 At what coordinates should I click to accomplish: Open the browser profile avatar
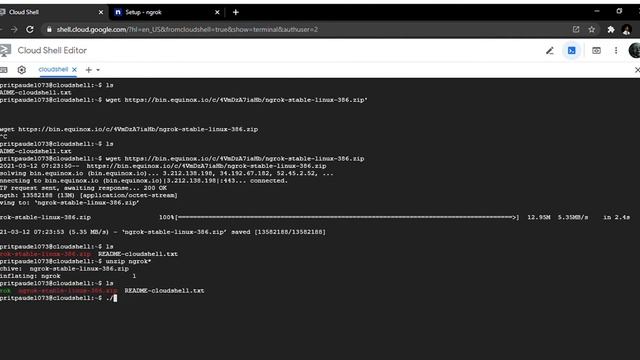[x=627, y=29]
